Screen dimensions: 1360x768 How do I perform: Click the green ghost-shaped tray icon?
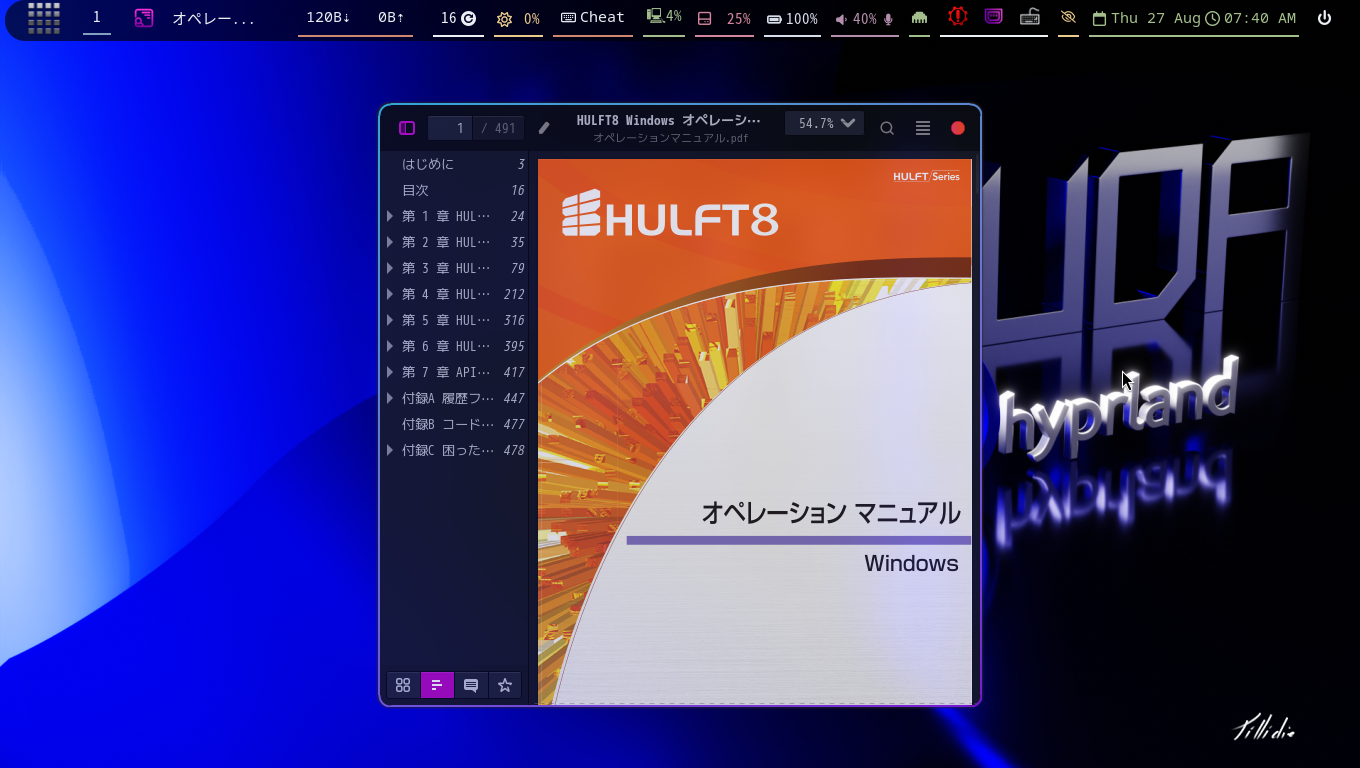point(919,18)
